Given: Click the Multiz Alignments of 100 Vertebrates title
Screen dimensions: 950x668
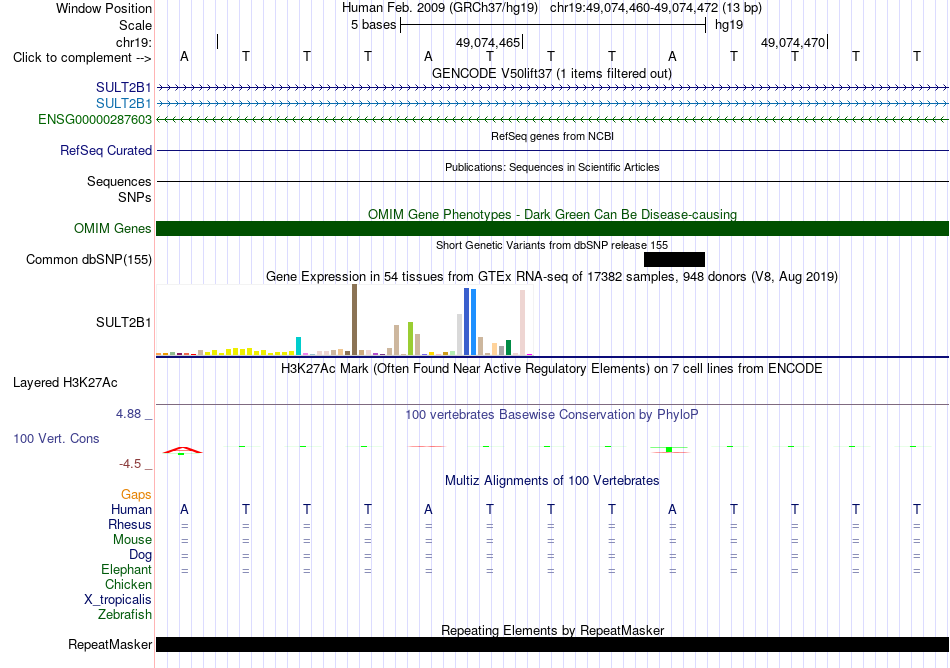Looking at the screenshot, I should 552,480.
